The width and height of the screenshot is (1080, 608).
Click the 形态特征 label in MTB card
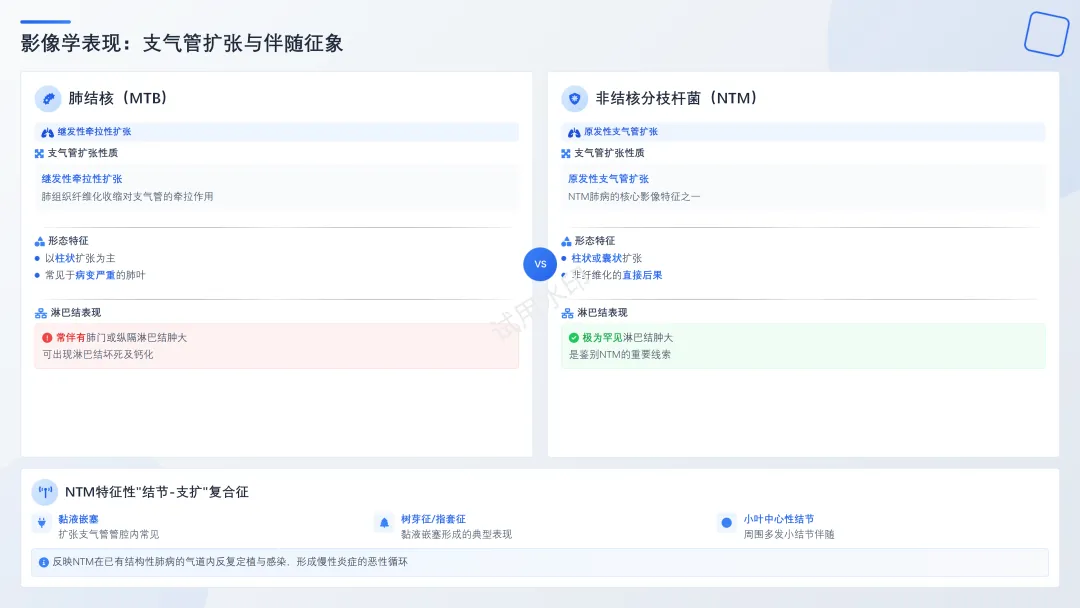(x=68, y=240)
